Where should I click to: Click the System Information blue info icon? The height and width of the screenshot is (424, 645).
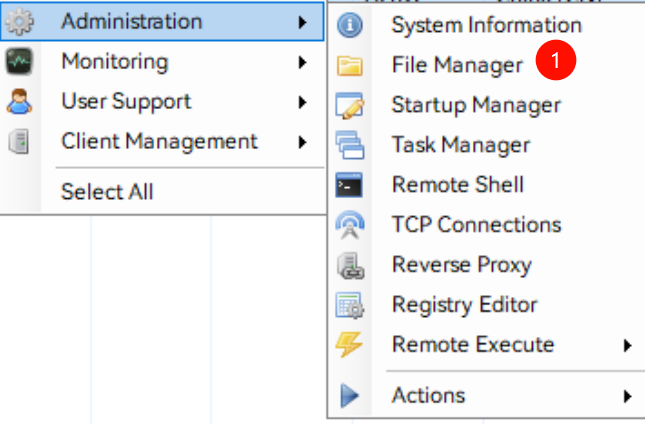[350, 25]
